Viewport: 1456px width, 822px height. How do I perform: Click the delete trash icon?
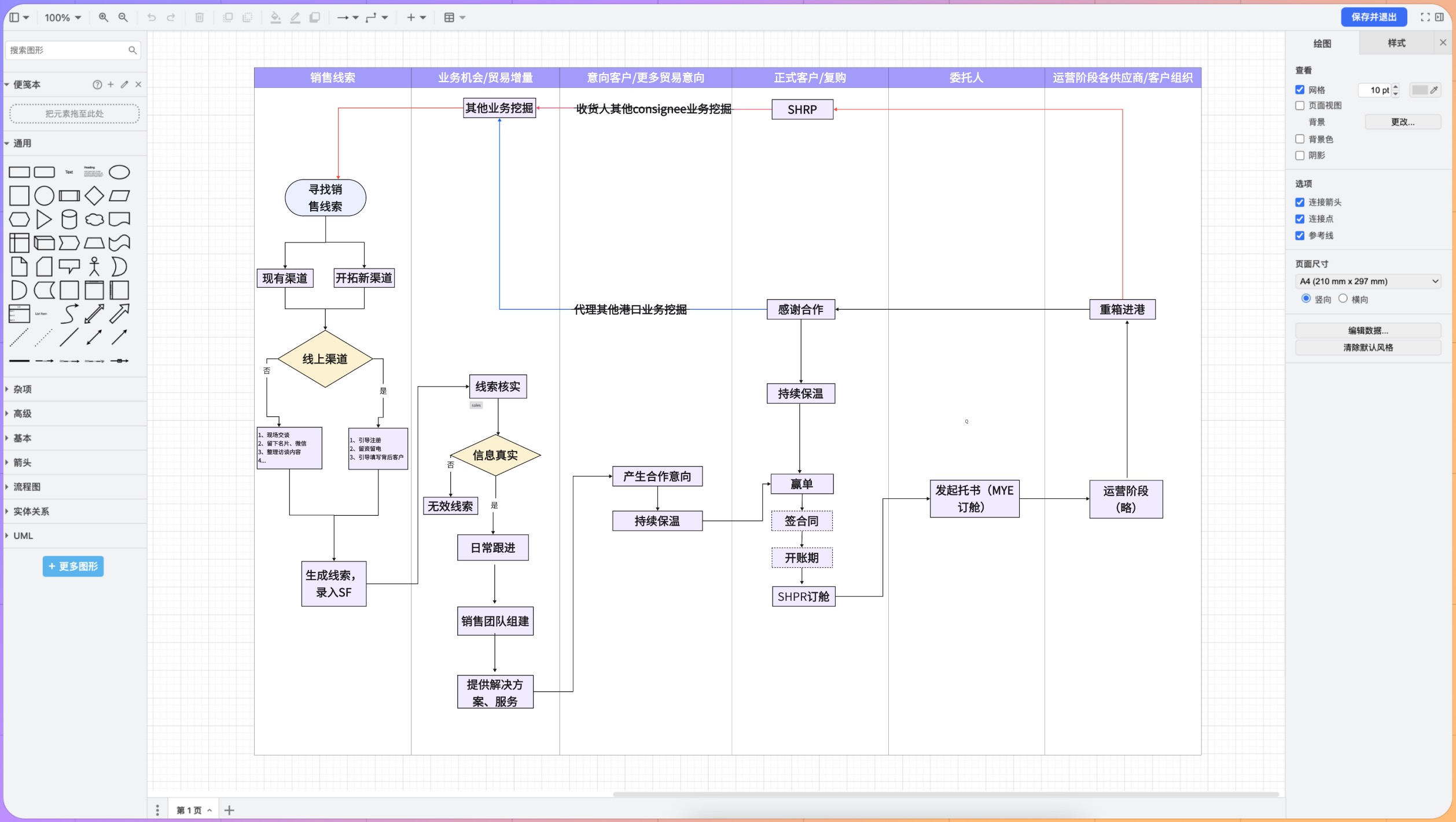pos(199,17)
